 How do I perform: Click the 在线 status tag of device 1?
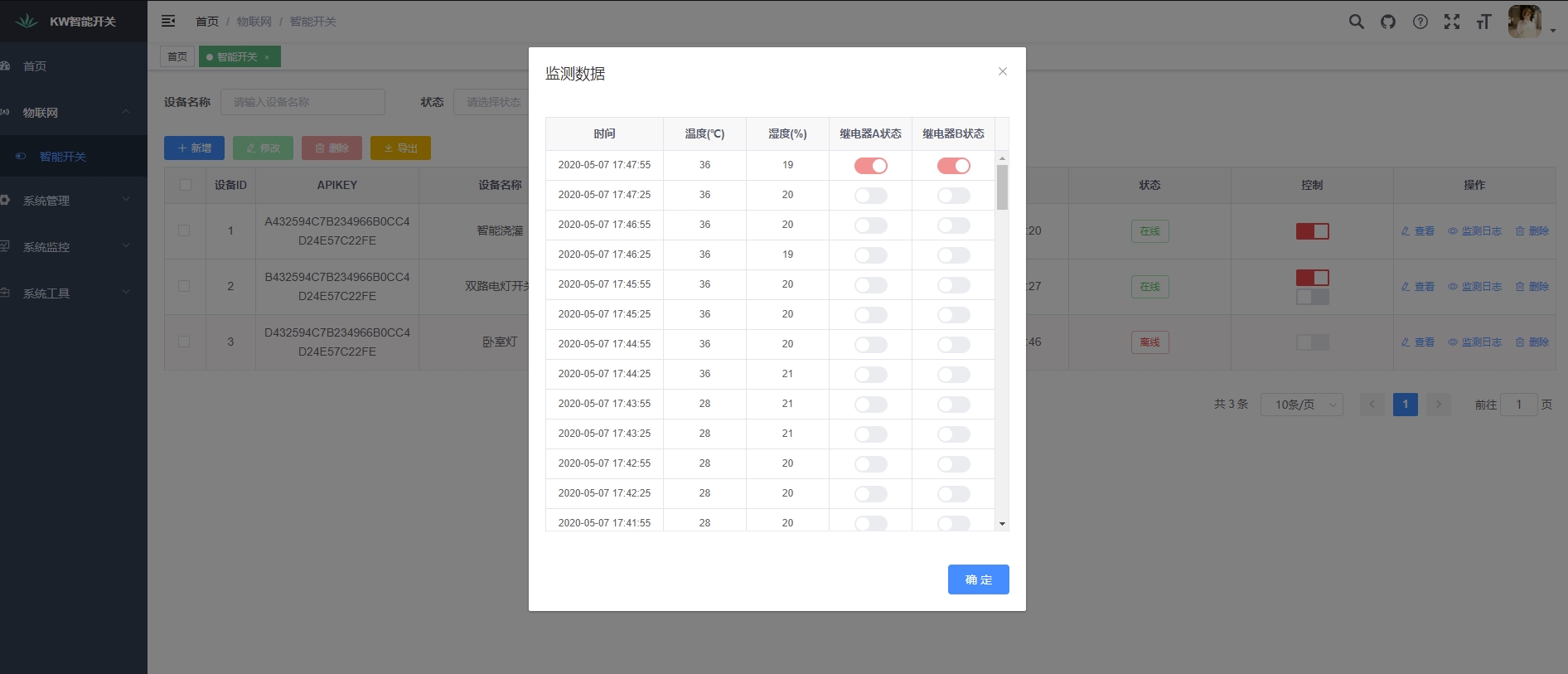(1150, 231)
